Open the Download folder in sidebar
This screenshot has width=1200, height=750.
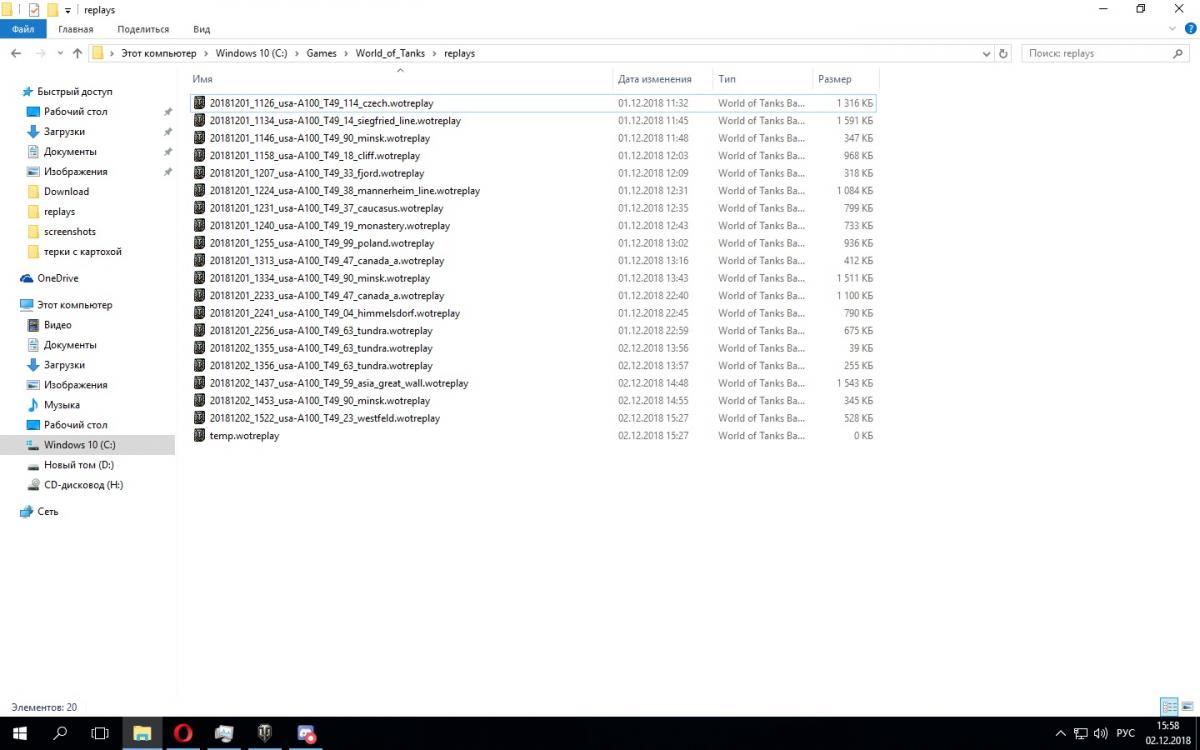click(x=66, y=191)
